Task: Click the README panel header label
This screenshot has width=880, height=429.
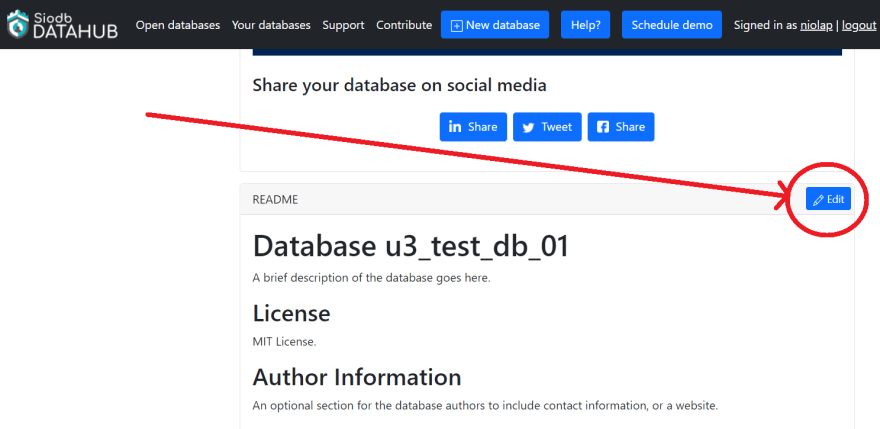Action: coord(275,200)
